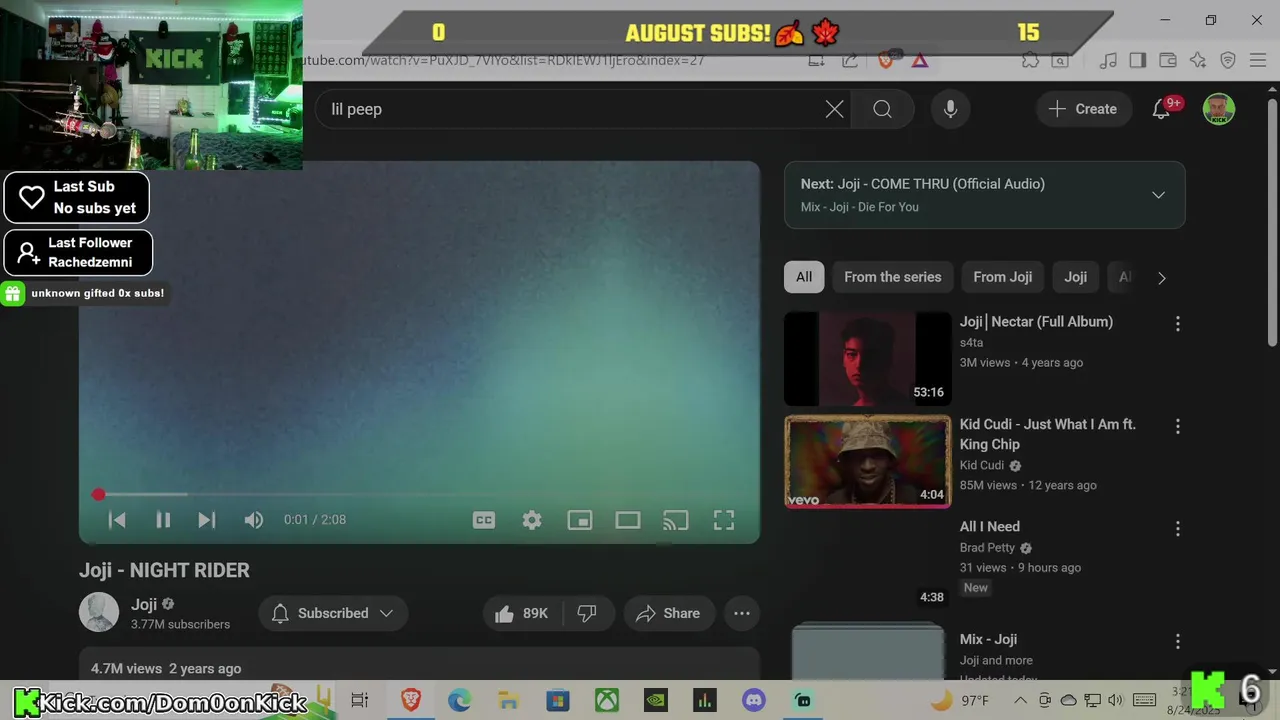Click the search magnifier button

[x=882, y=109]
